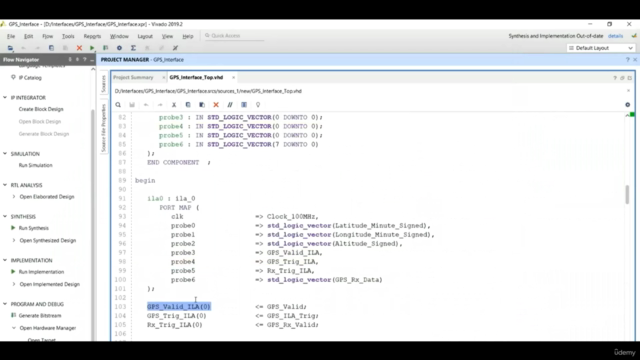Viewport: 640px width, 360px height.
Task: Click Run Synthesis
Action: coord(34,228)
